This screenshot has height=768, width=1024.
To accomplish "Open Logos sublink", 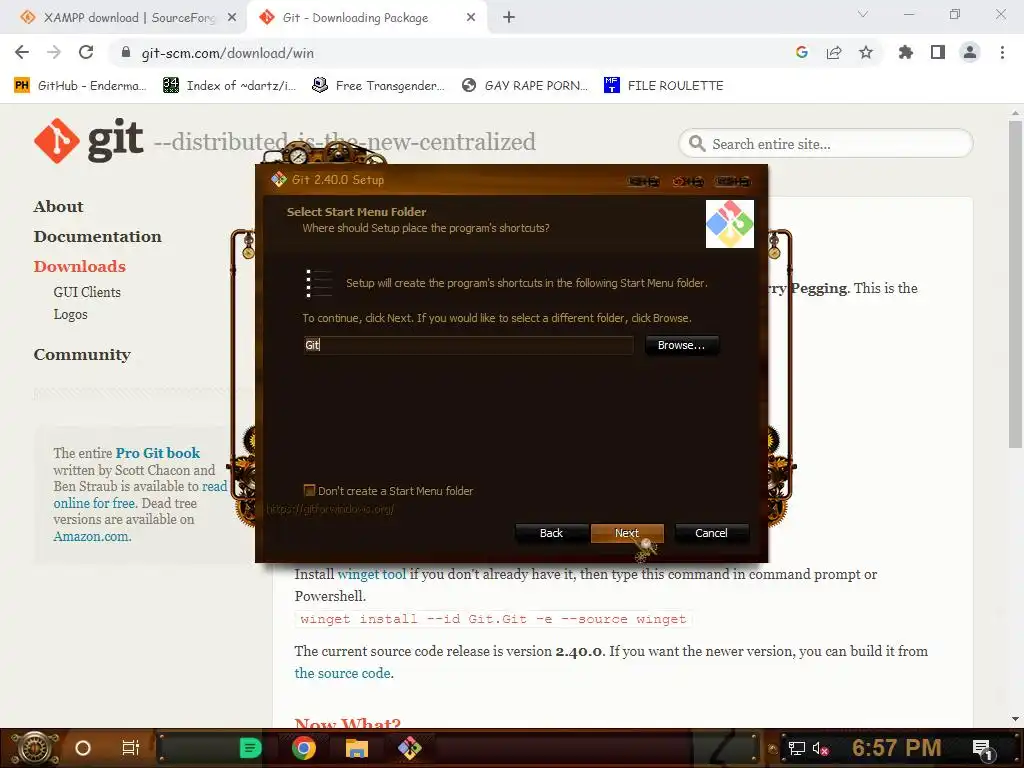I will coord(71,314).
